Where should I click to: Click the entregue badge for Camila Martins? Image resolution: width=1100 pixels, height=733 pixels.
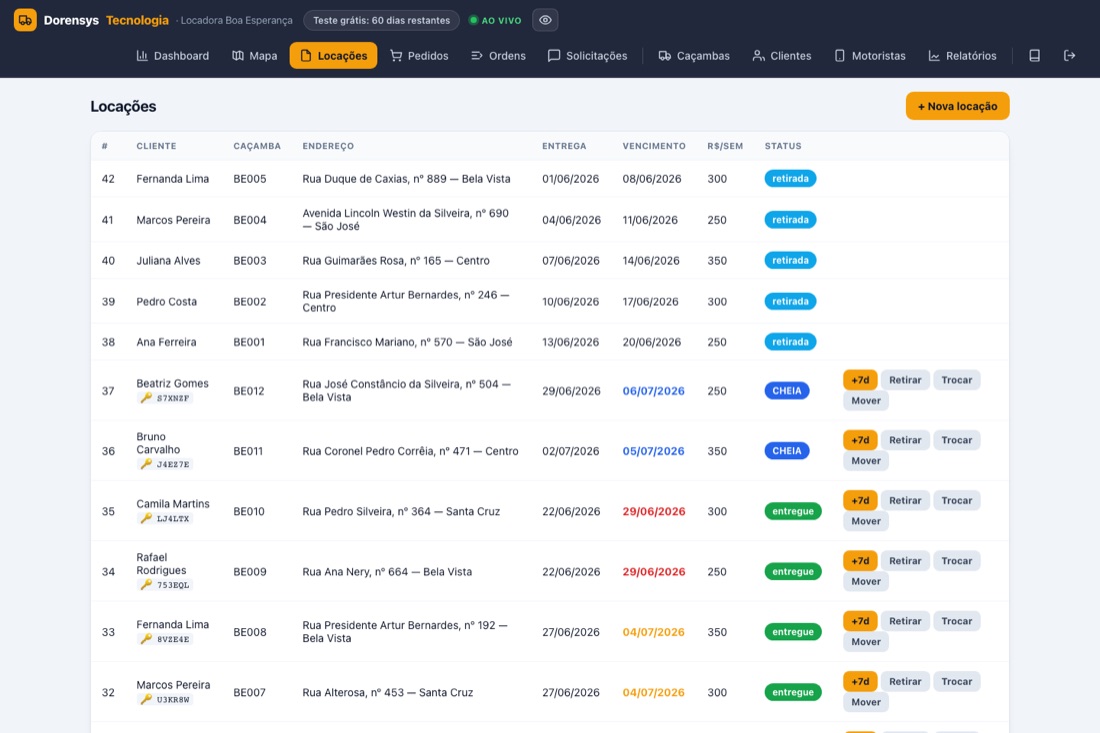pyautogui.click(x=793, y=511)
